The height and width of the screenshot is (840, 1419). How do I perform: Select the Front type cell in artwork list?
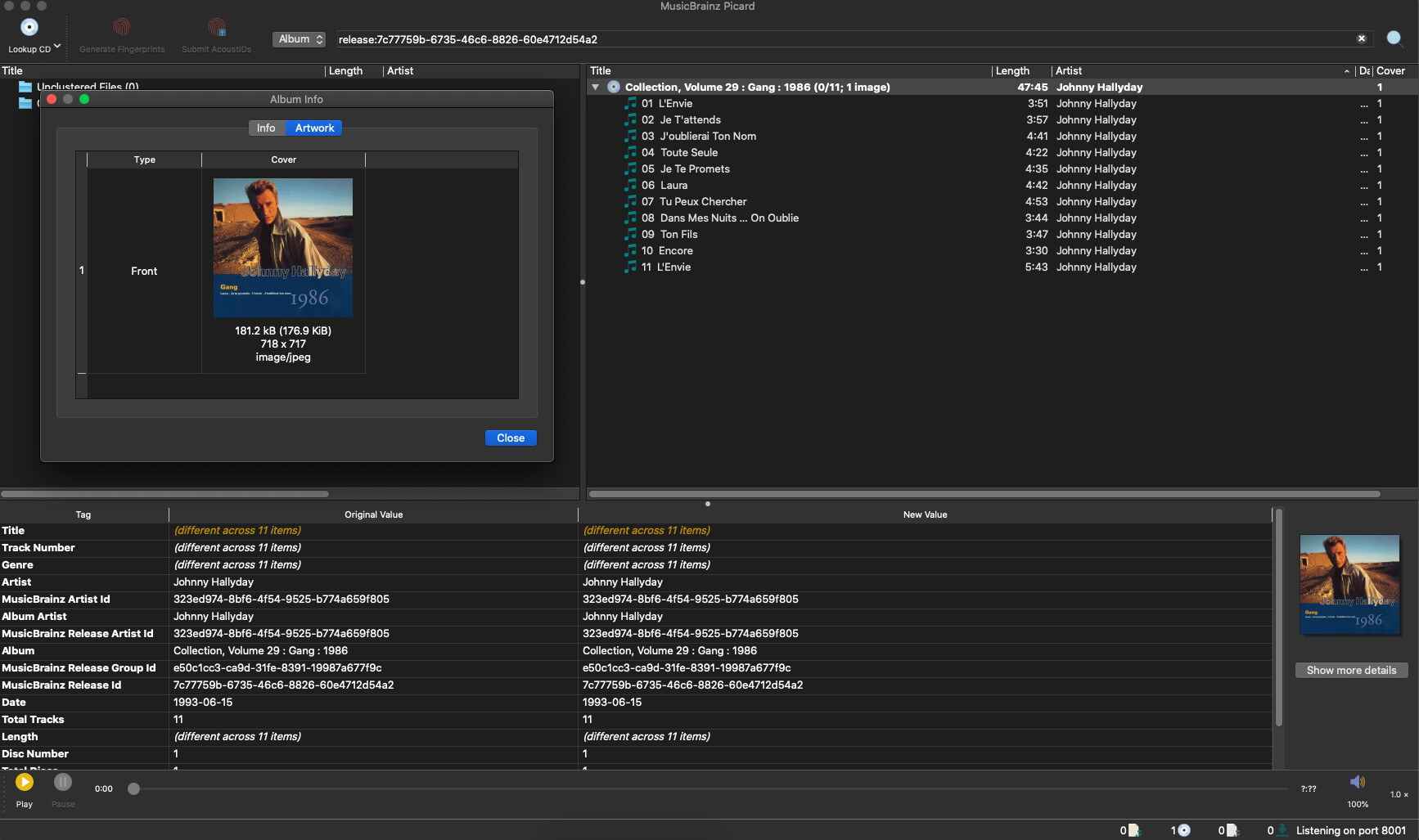tap(144, 272)
